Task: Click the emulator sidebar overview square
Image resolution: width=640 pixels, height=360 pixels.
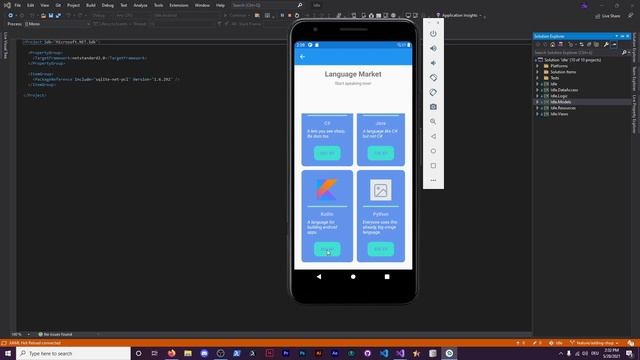Action: point(433,166)
